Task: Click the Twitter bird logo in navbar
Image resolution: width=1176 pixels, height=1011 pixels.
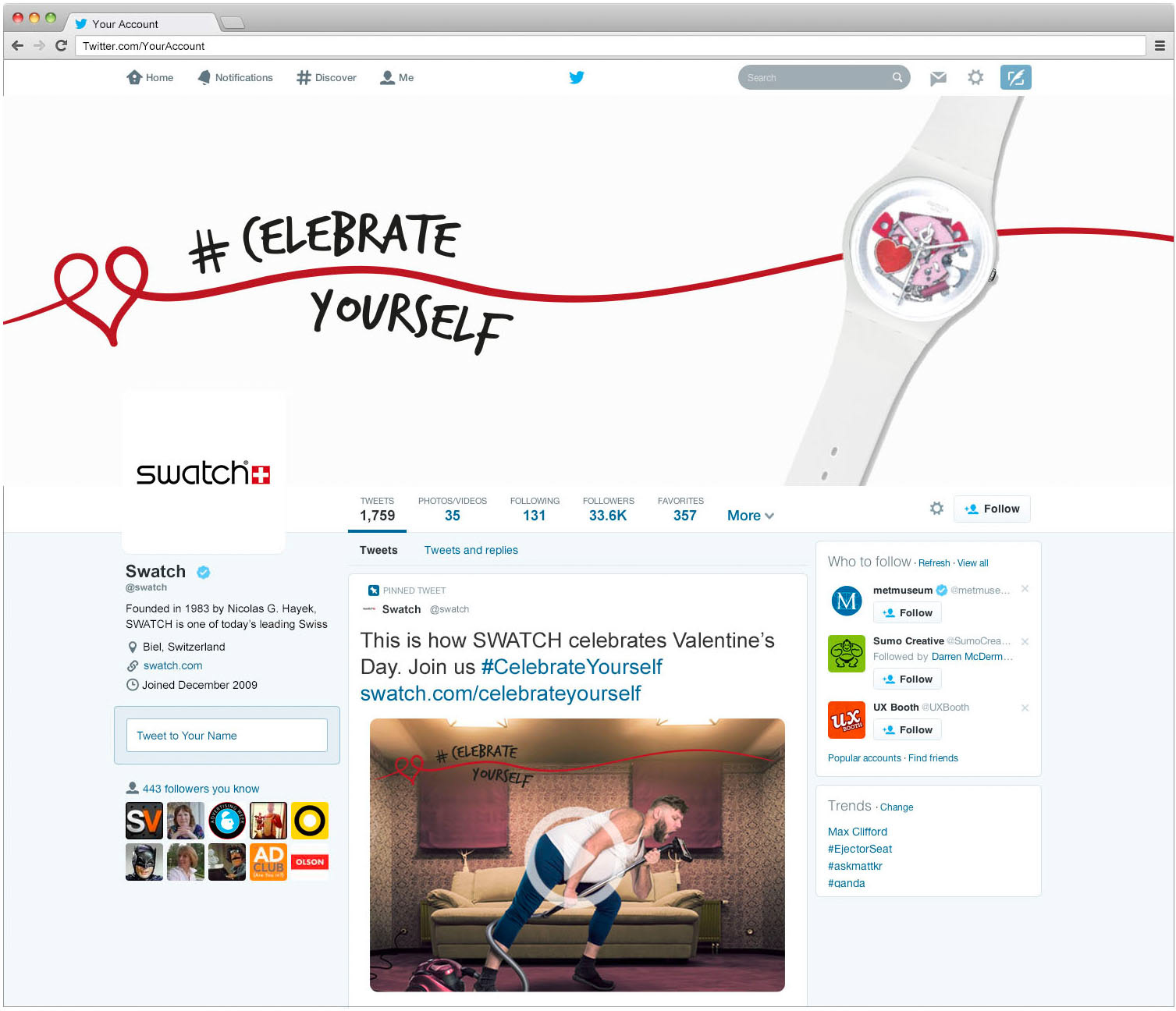Action: pos(577,77)
